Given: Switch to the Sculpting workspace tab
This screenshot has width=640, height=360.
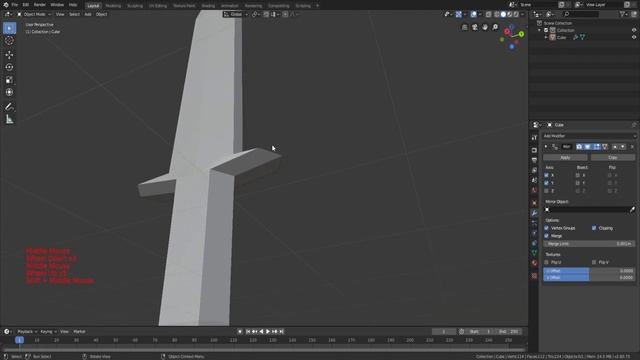Looking at the screenshot, I should pos(135,6).
